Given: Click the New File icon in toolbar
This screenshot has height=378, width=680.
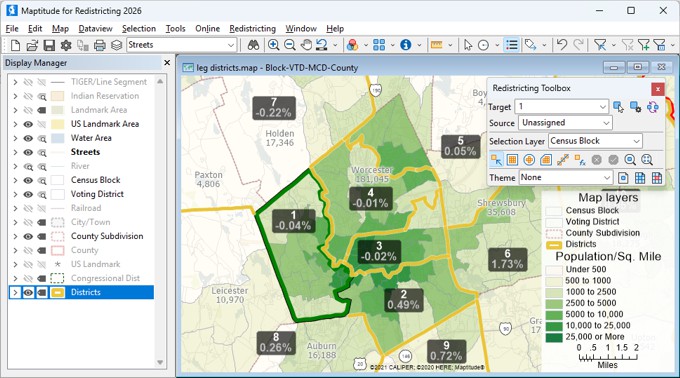Looking at the screenshot, I should 15,45.
